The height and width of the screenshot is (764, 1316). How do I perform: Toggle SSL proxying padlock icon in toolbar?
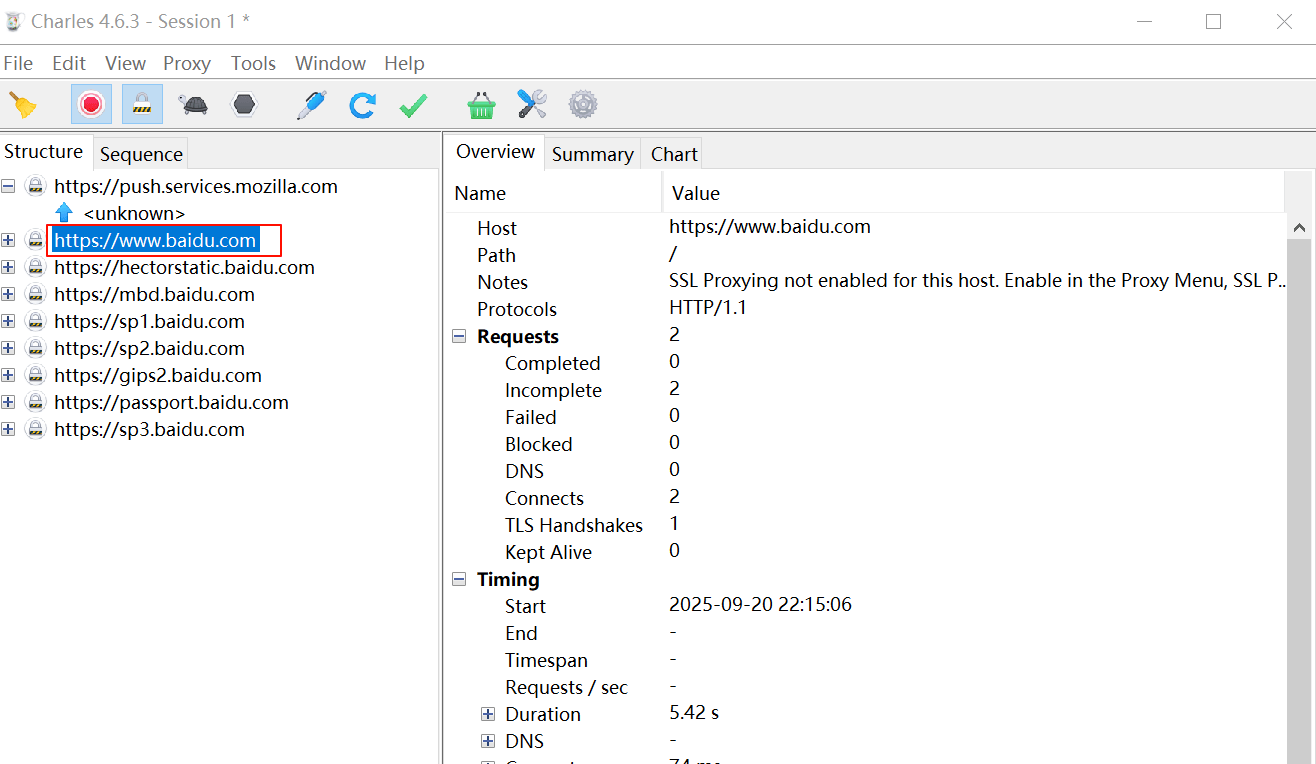pyautogui.click(x=143, y=105)
